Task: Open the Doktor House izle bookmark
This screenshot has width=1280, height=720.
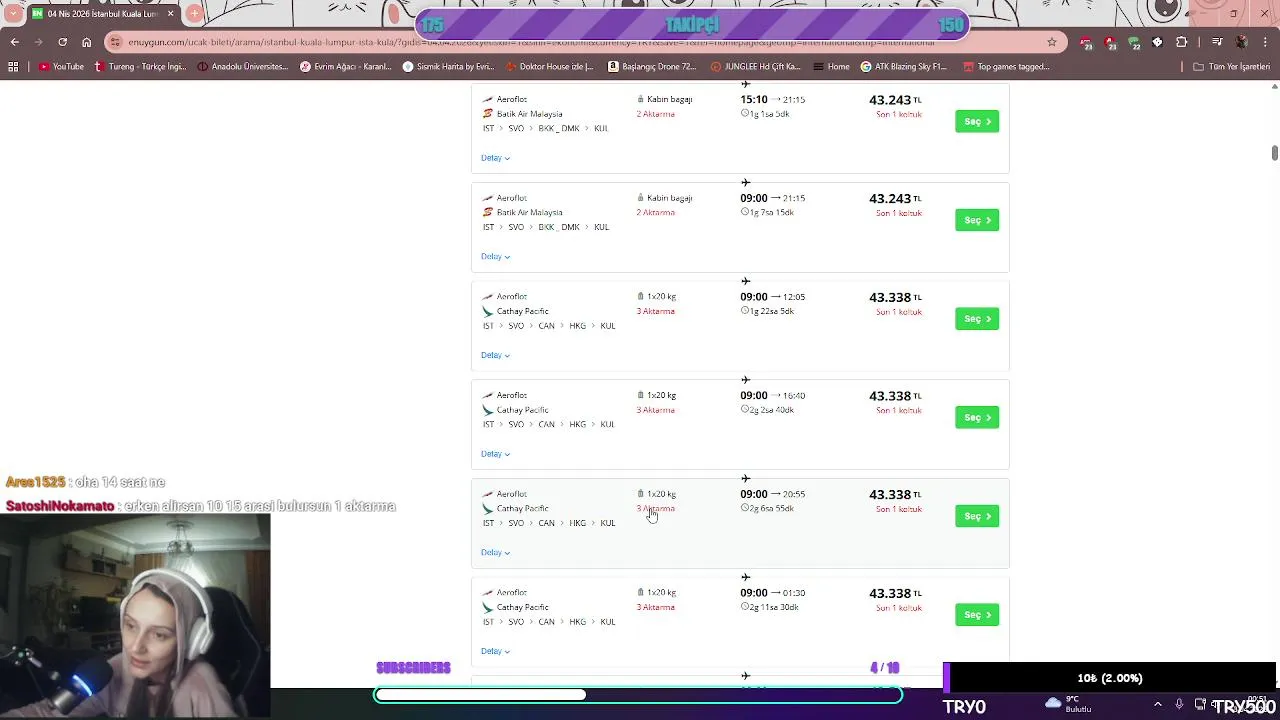Action: pyautogui.click(x=550, y=67)
